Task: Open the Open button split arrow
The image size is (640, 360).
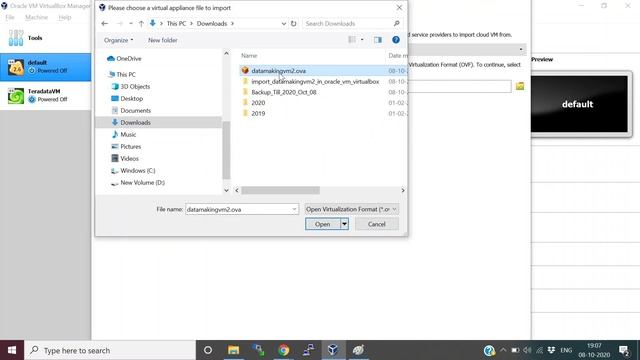Action: (344, 224)
